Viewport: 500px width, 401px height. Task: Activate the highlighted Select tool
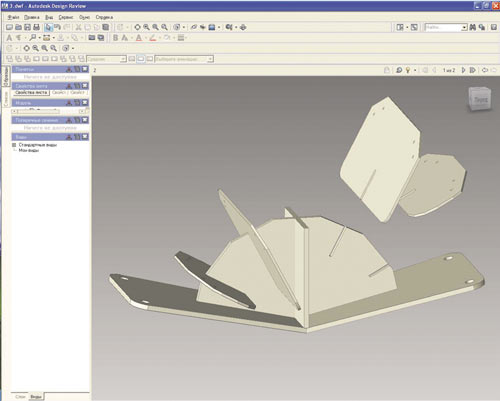click(x=49, y=27)
